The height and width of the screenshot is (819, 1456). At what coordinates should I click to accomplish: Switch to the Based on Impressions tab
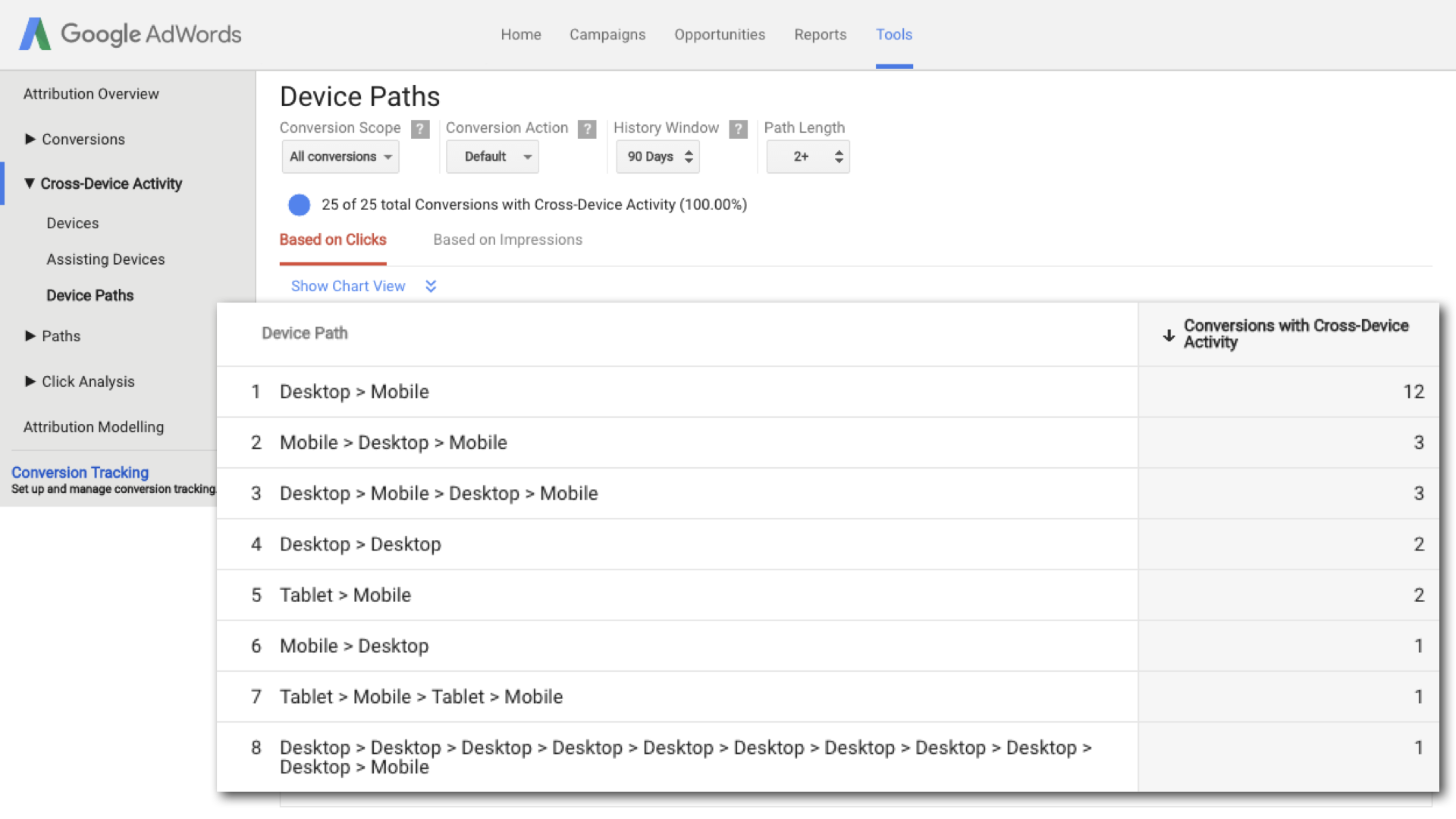507,240
